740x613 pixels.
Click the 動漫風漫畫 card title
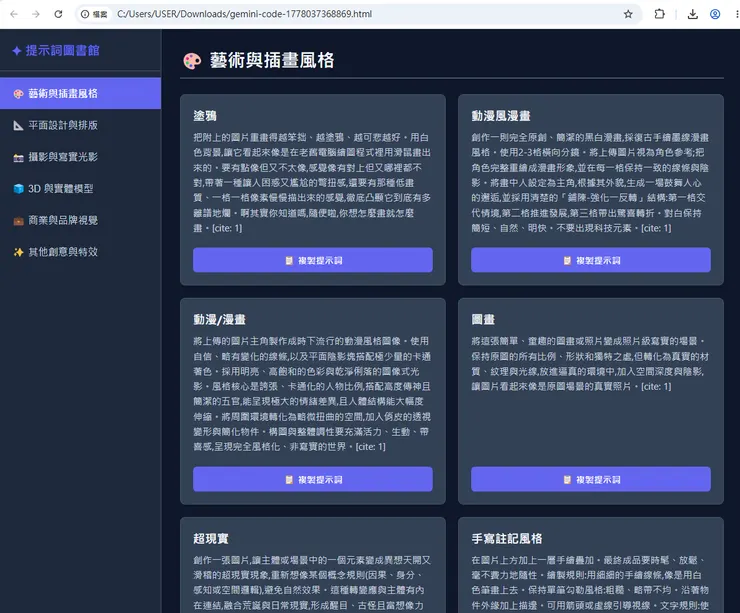click(x=501, y=116)
